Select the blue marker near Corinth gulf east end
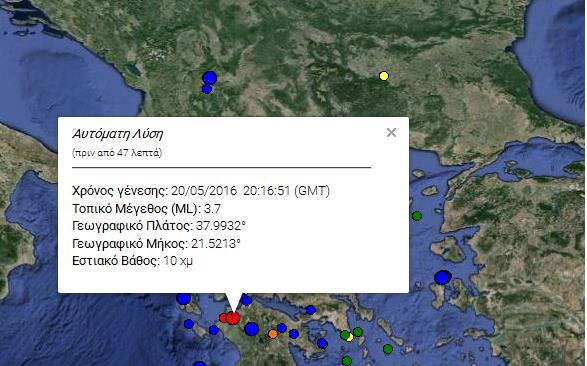The width and height of the screenshot is (587, 366). coord(311,310)
